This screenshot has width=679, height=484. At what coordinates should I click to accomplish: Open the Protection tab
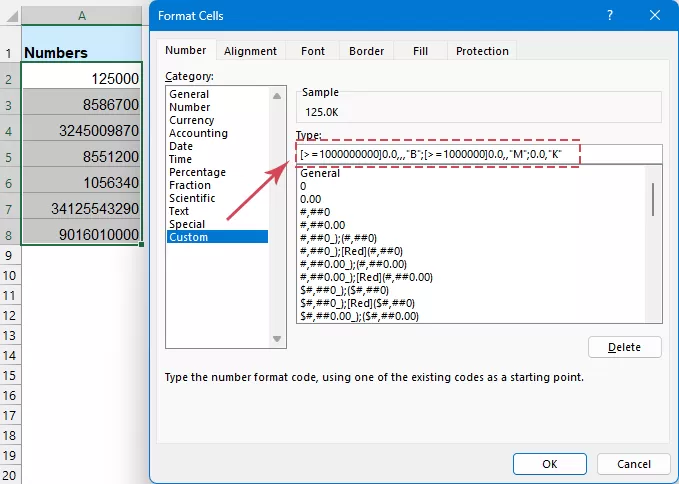[x=482, y=51]
